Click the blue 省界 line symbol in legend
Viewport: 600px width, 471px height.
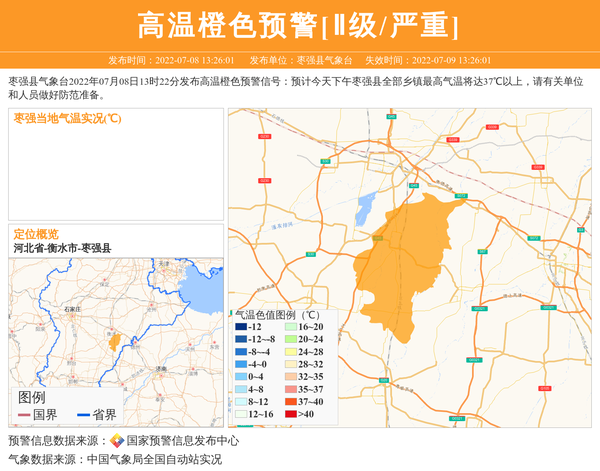pyautogui.click(x=84, y=415)
